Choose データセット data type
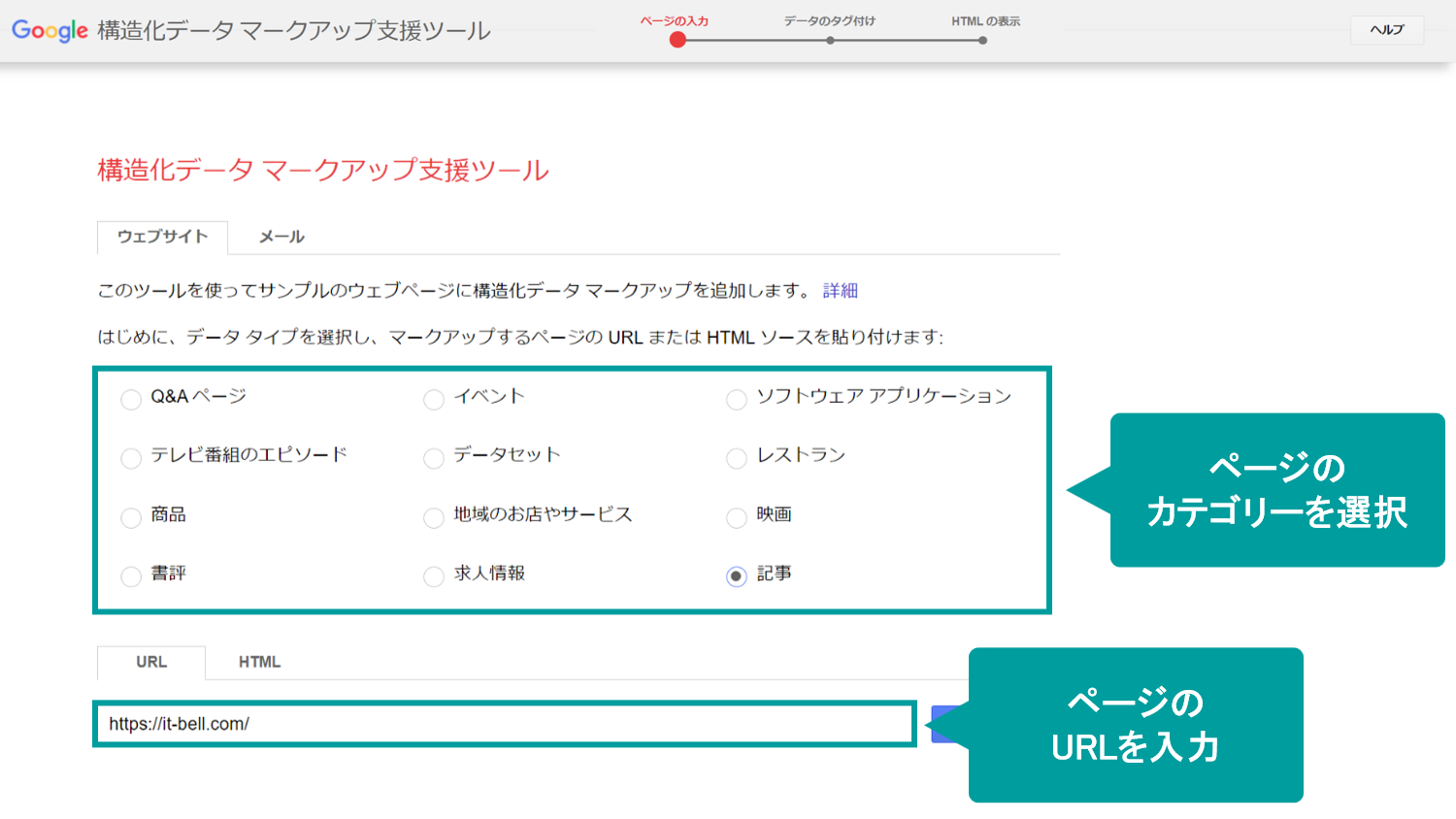The height and width of the screenshot is (819, 1456). click(x=434, y=458)
